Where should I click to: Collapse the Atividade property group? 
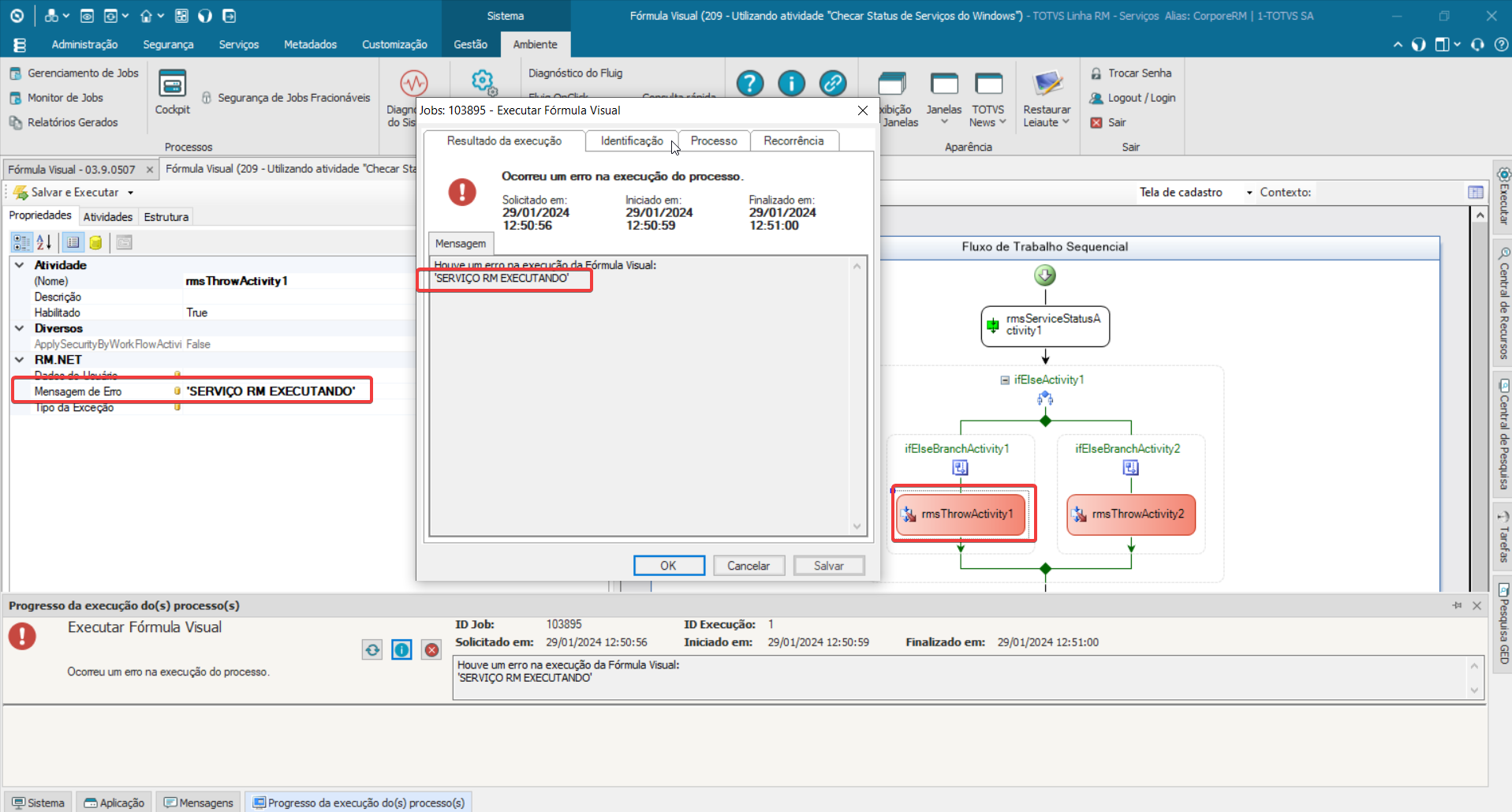[19, 265]
